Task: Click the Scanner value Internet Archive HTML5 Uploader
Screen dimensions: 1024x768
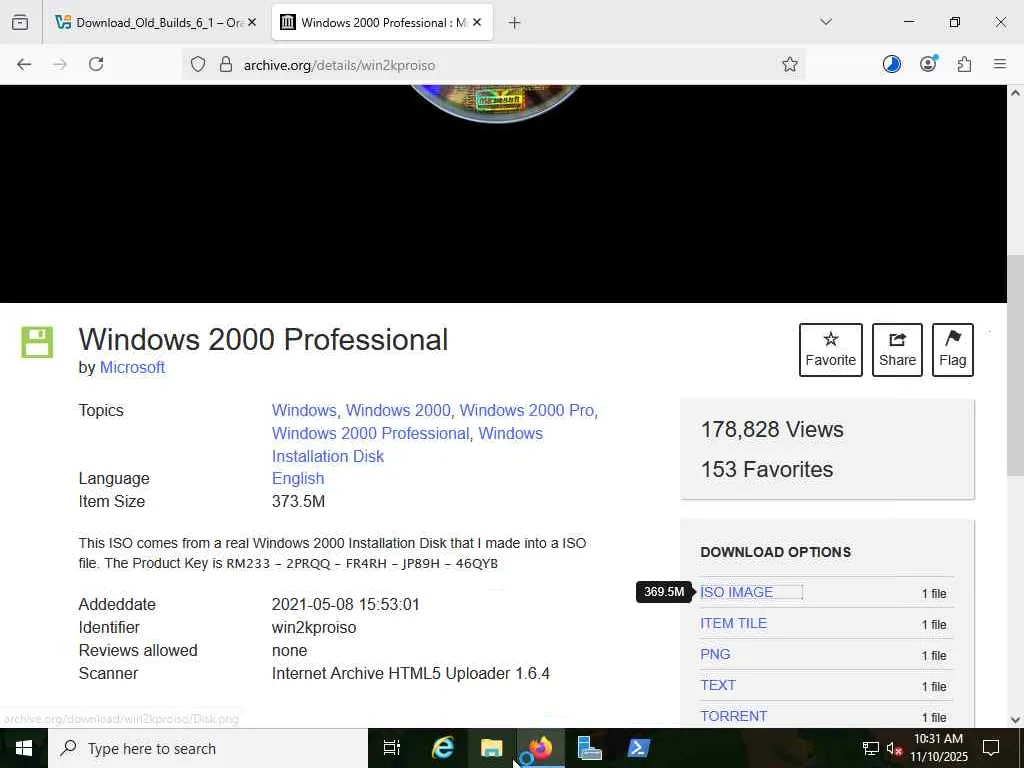Action: [411, 673]
